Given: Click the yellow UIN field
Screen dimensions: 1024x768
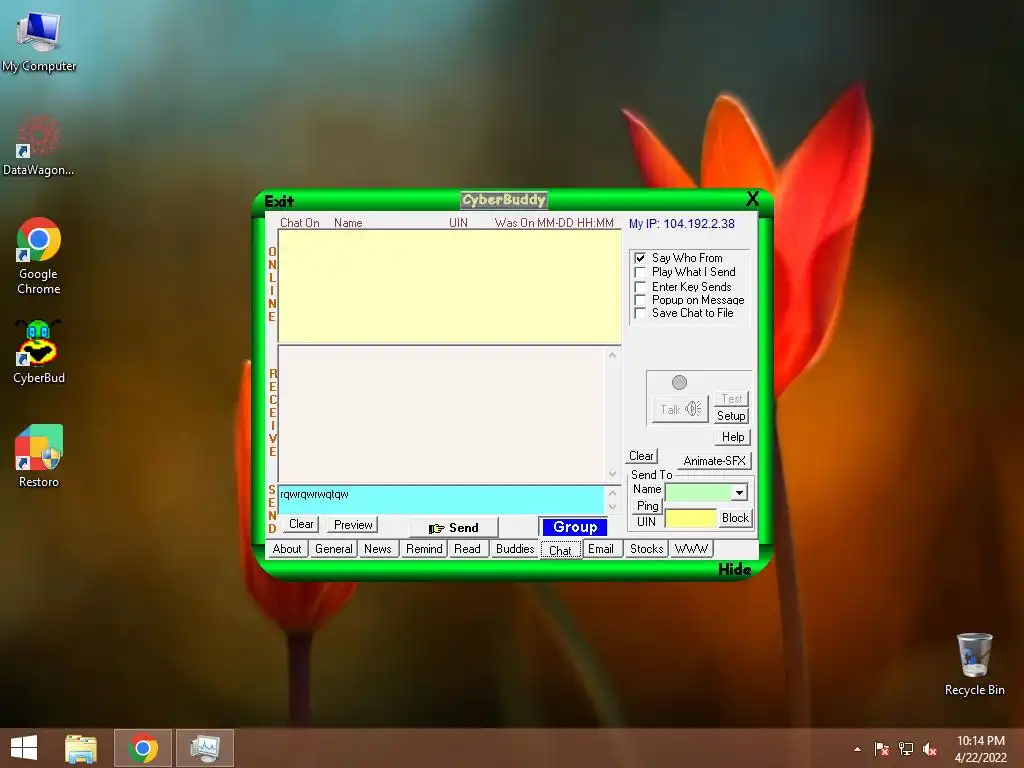Looking at the screenshot, I should click(x=690, y=519).
